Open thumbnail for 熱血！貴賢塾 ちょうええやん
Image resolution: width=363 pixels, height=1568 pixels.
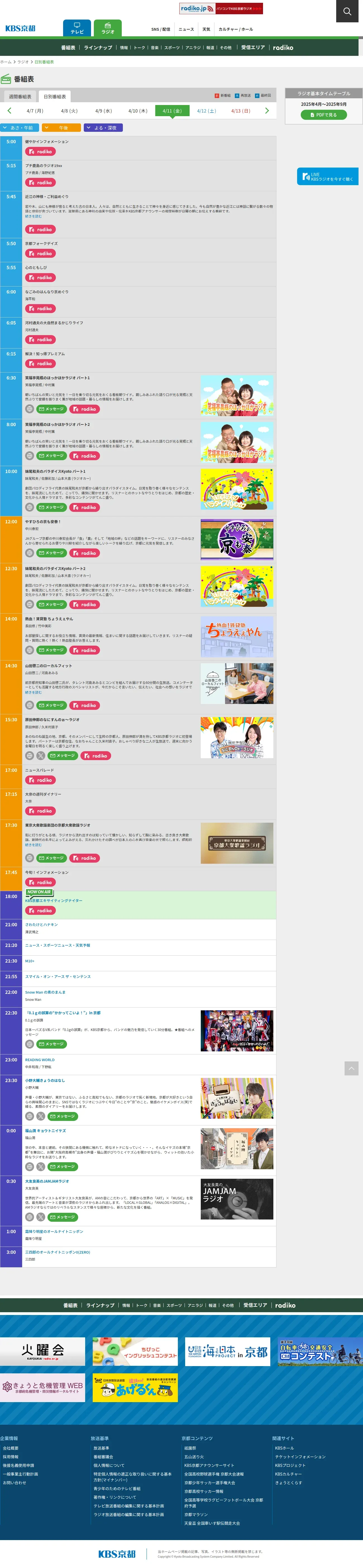click(237, 637)
